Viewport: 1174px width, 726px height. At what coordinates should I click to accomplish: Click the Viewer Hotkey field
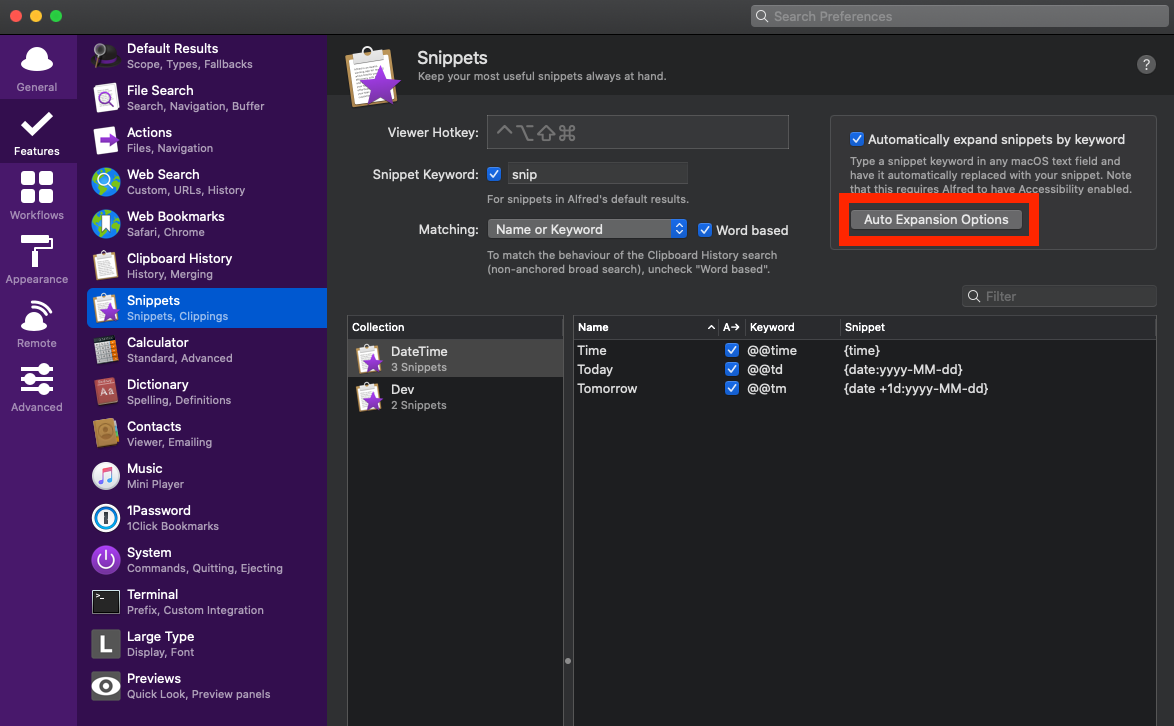[638, 132]
